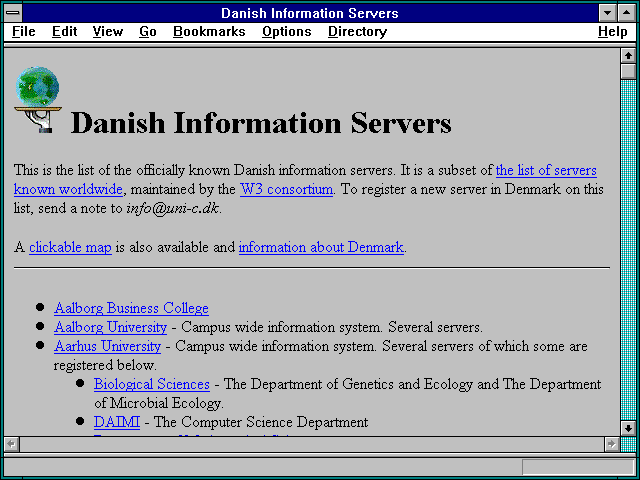Click the horizontal scrollbar track
640x480 pixels.
point(311,444)
